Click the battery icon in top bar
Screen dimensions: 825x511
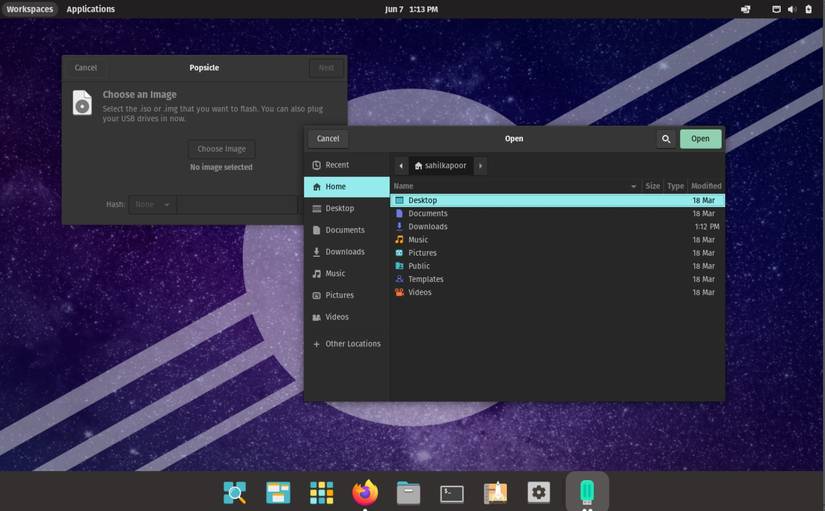coord(809,9)
